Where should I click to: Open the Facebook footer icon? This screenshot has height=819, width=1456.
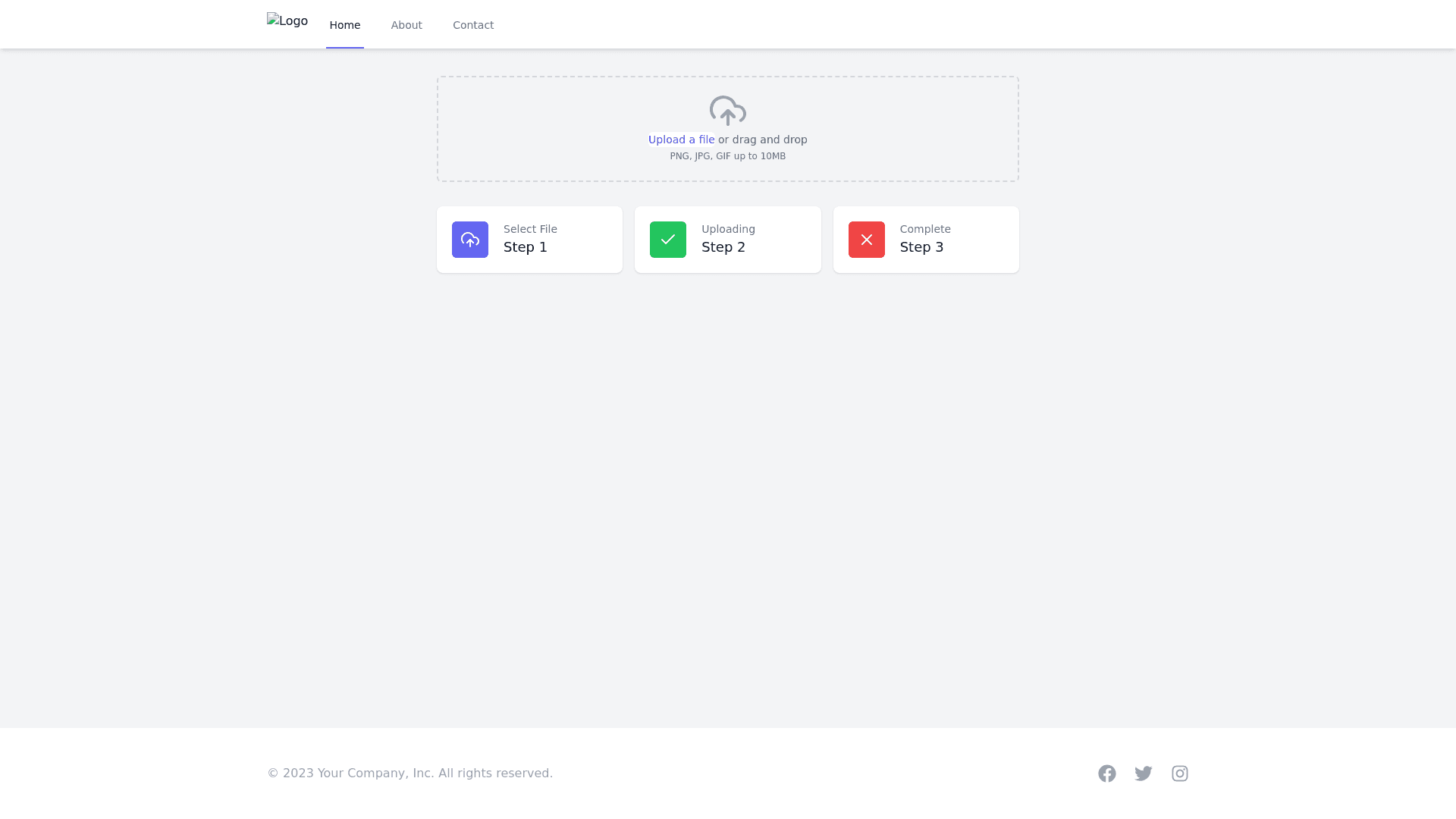coord(1106,773)
